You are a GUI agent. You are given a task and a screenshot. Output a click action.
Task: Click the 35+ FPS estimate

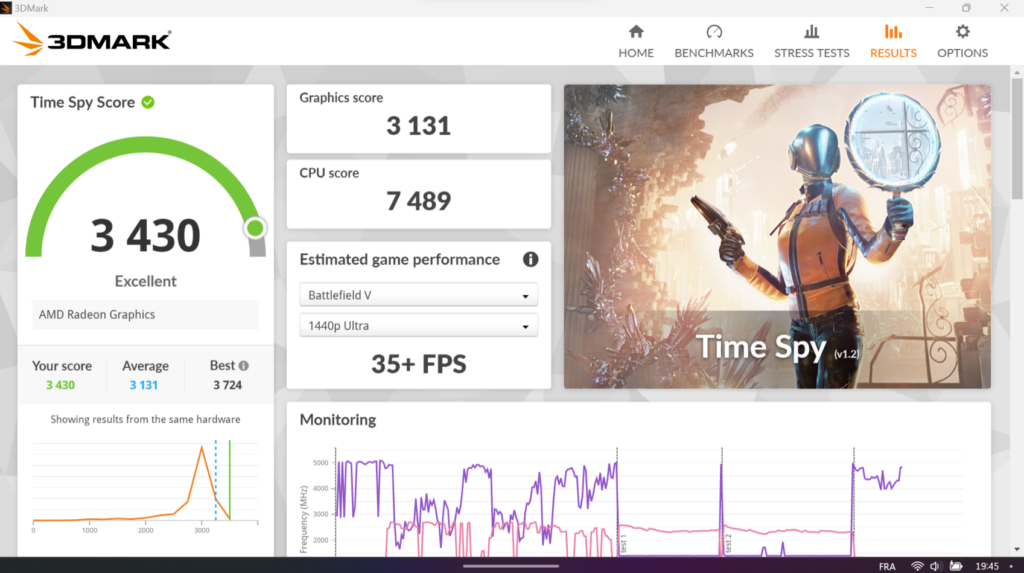point(419,364)
